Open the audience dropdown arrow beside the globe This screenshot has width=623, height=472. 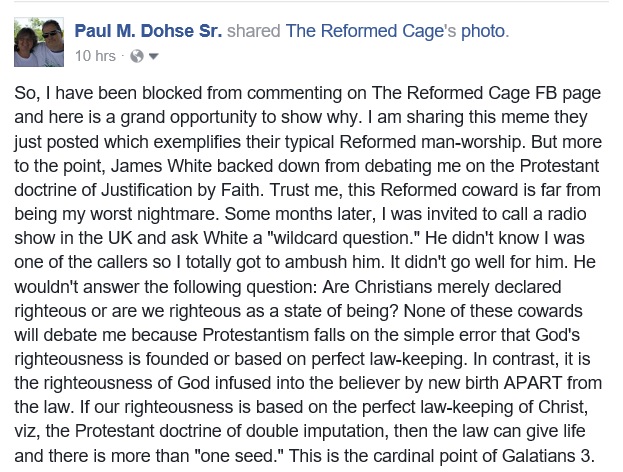point(153,56)
